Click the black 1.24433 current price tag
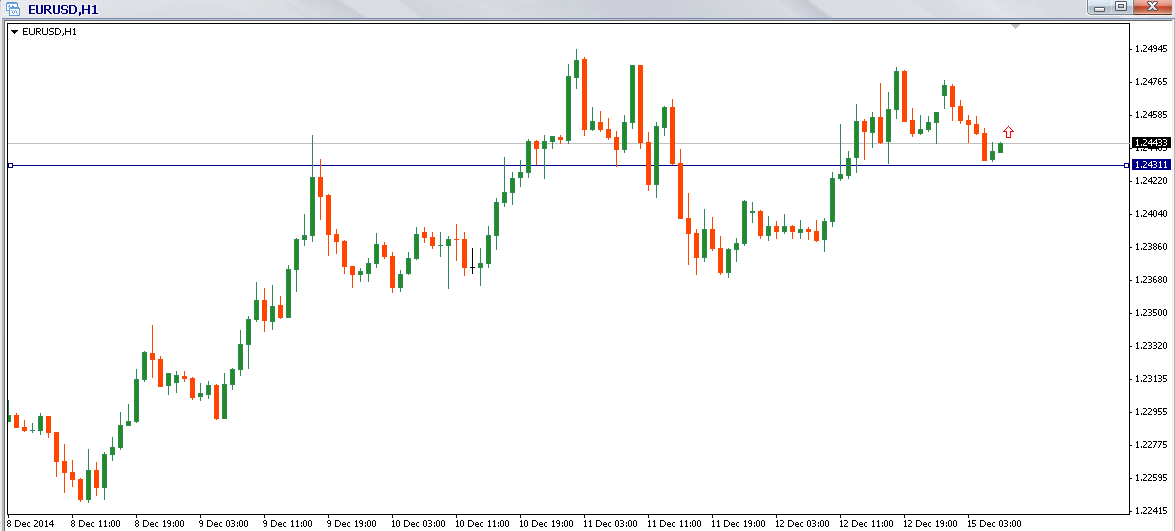Screen dimensions: 1175x531 1151,142
